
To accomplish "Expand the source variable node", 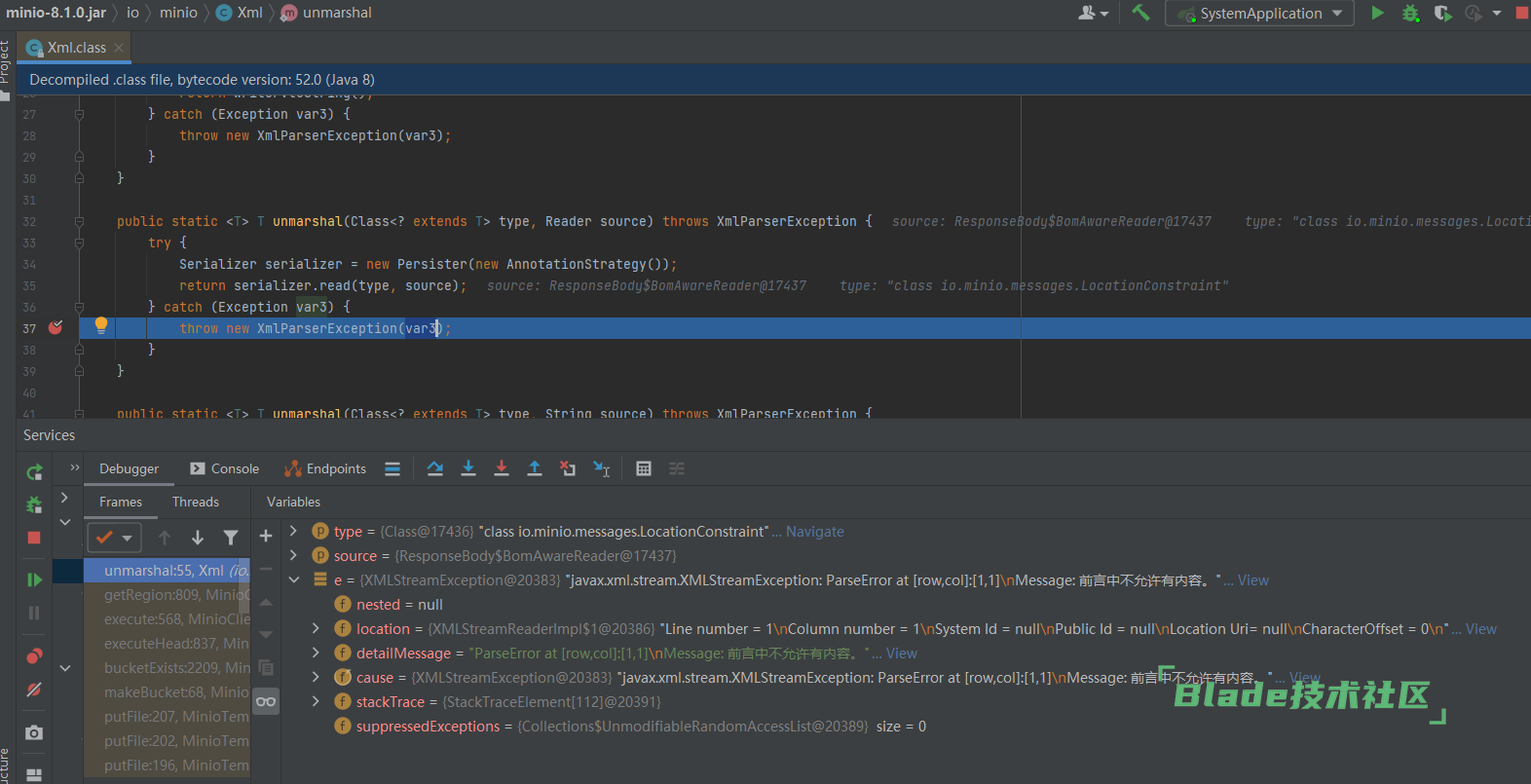I will coord(293,555).
